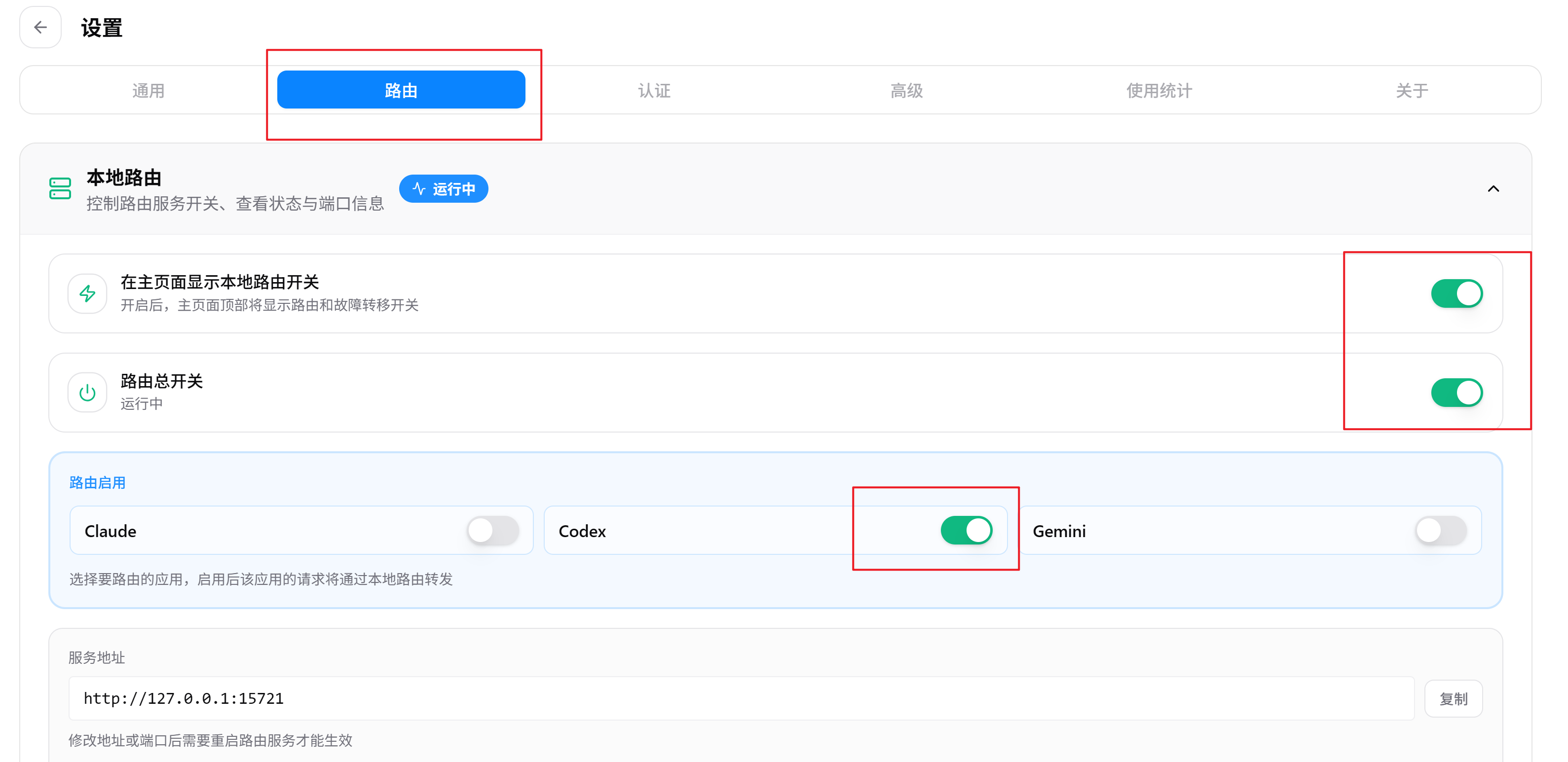The width and height of the screenshot is (1568, 762).
Task: Copy the service address with 复制
Action: pyautogui.click(x=1453, y=699)
